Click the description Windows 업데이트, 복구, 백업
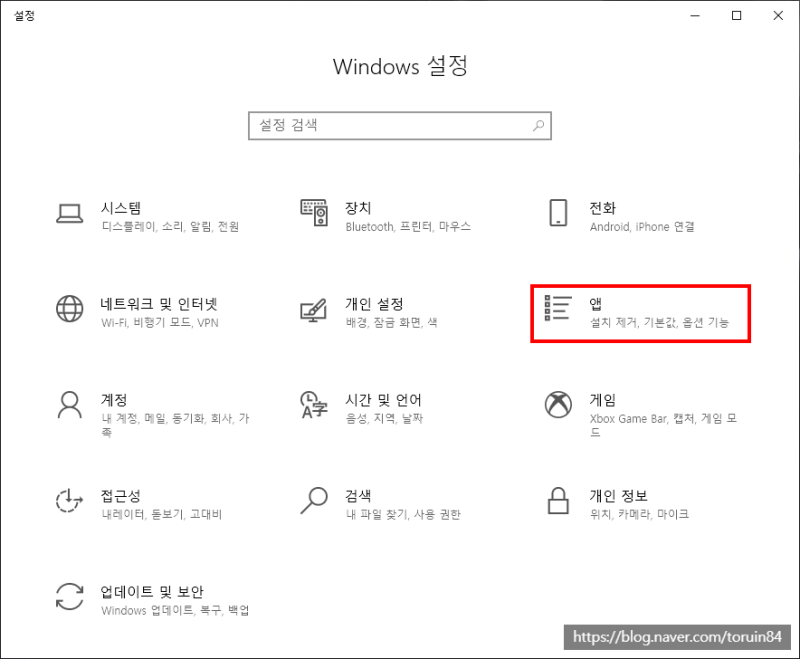 tap(176, 610)
